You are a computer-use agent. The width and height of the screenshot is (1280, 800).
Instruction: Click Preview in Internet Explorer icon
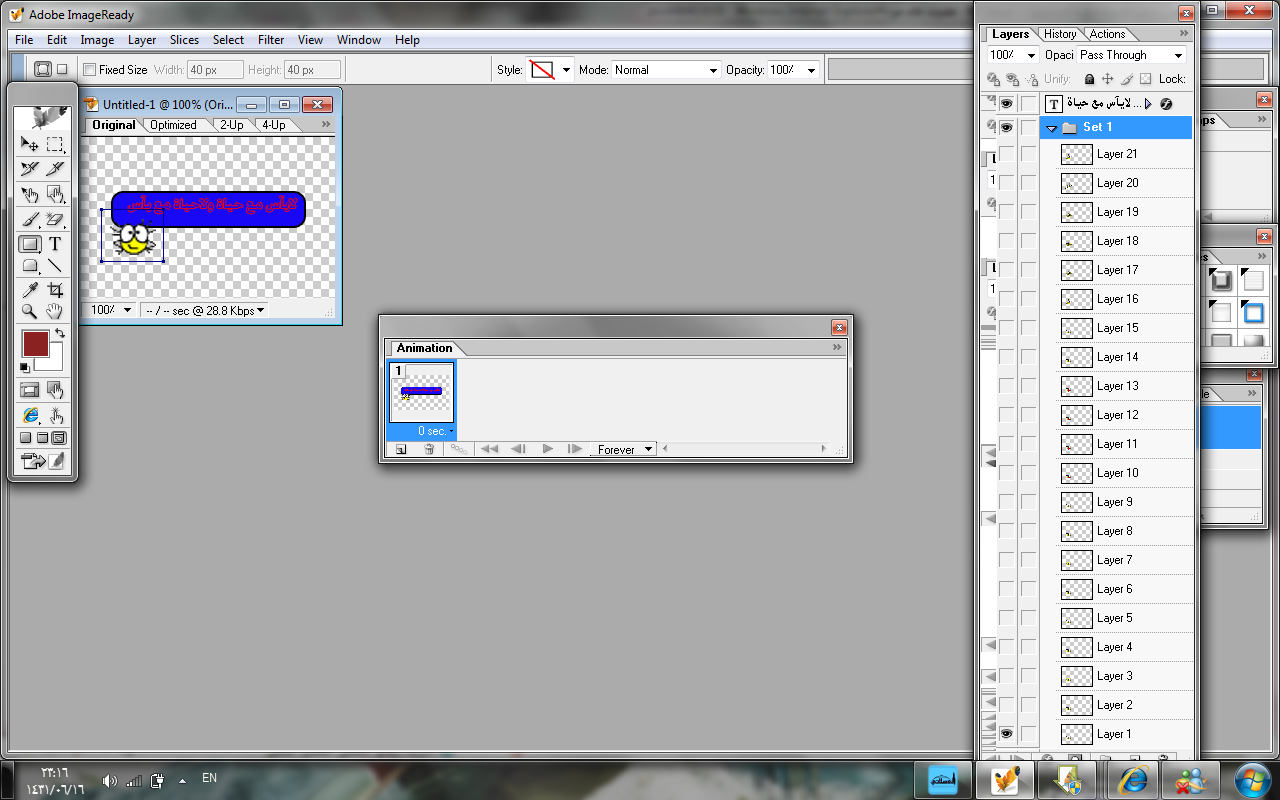point(30,415)
